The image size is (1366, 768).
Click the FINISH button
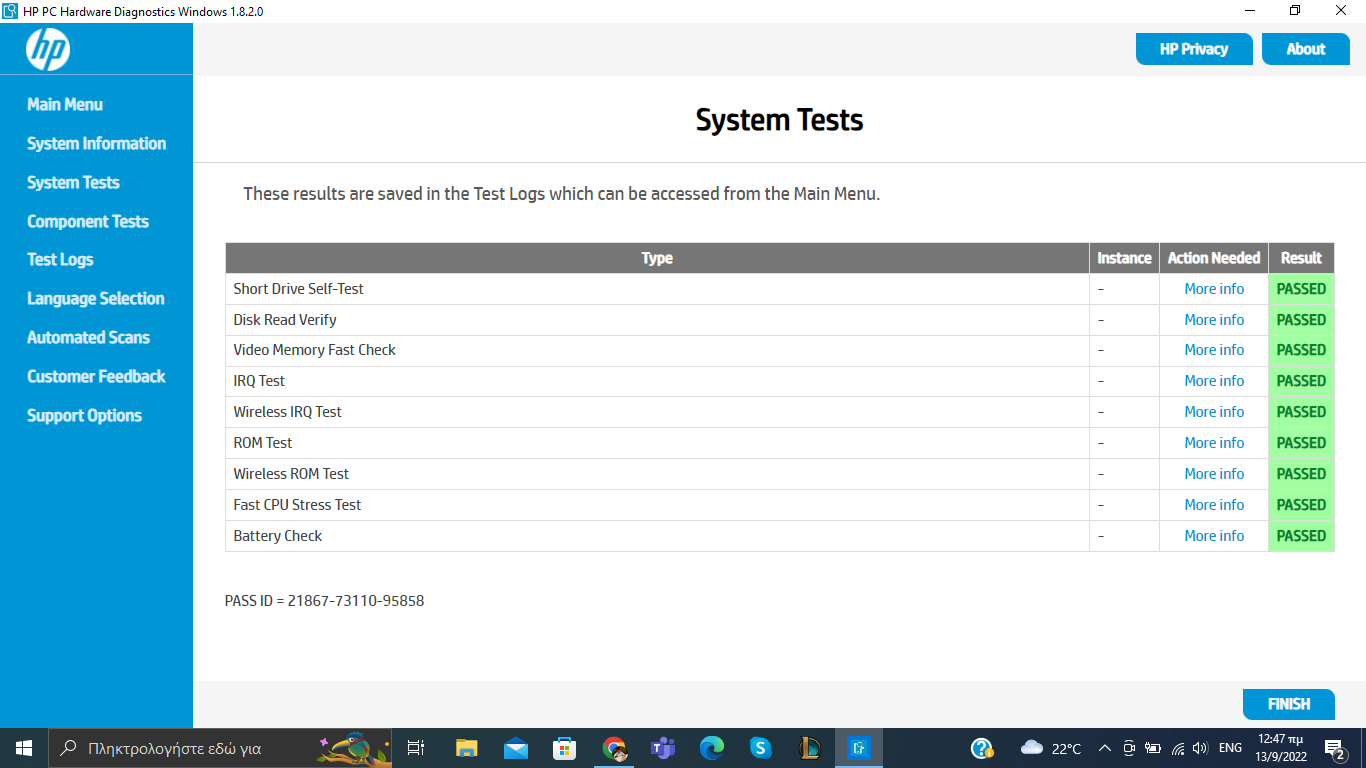tap(1289, 704)
